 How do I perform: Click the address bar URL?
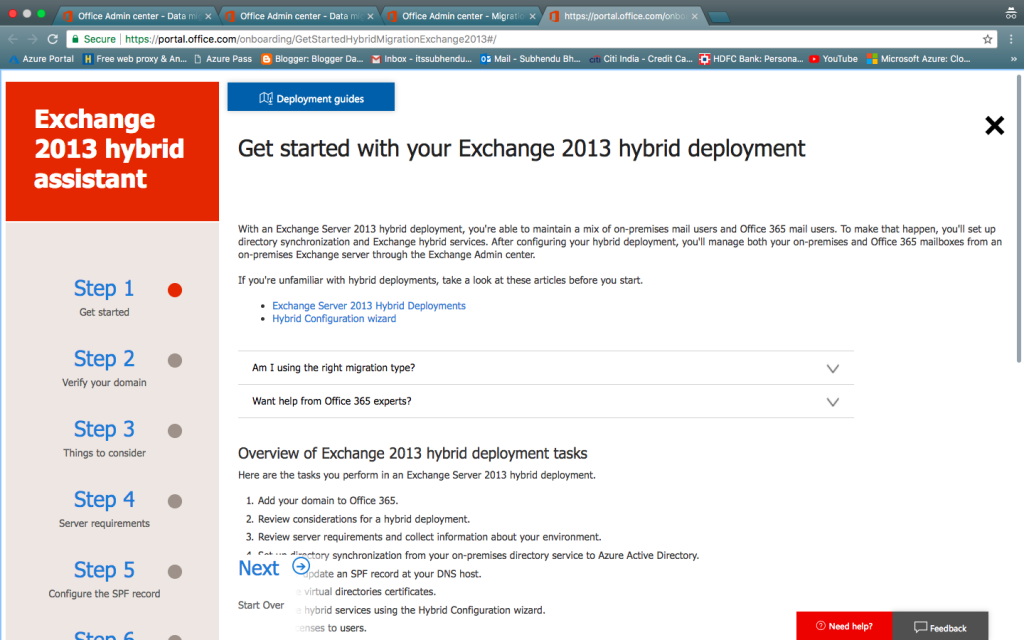(x=311, y=39)
